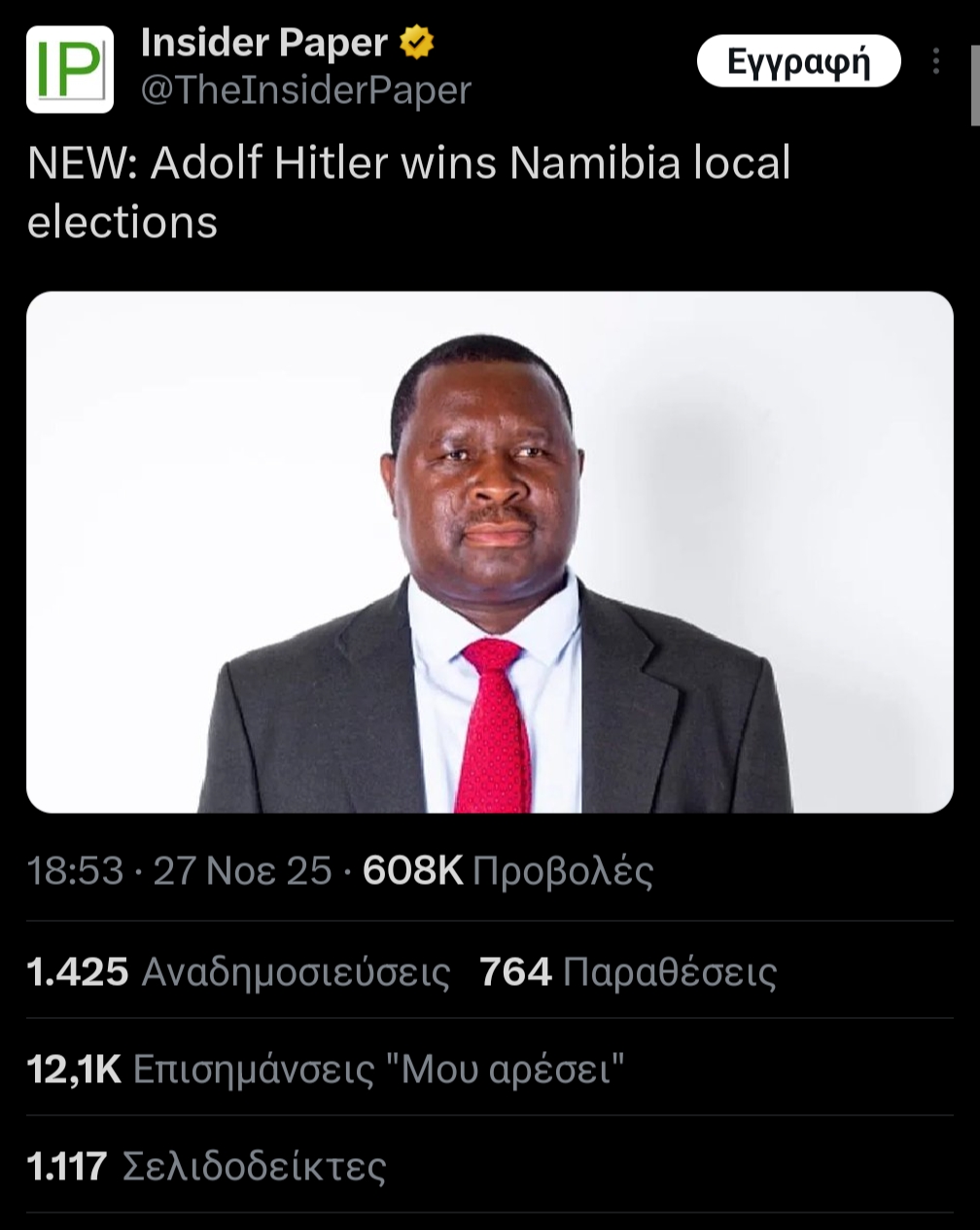Click the gold verified badge
The width and height of the screenshot is (980, 1230).
point(417,43)
